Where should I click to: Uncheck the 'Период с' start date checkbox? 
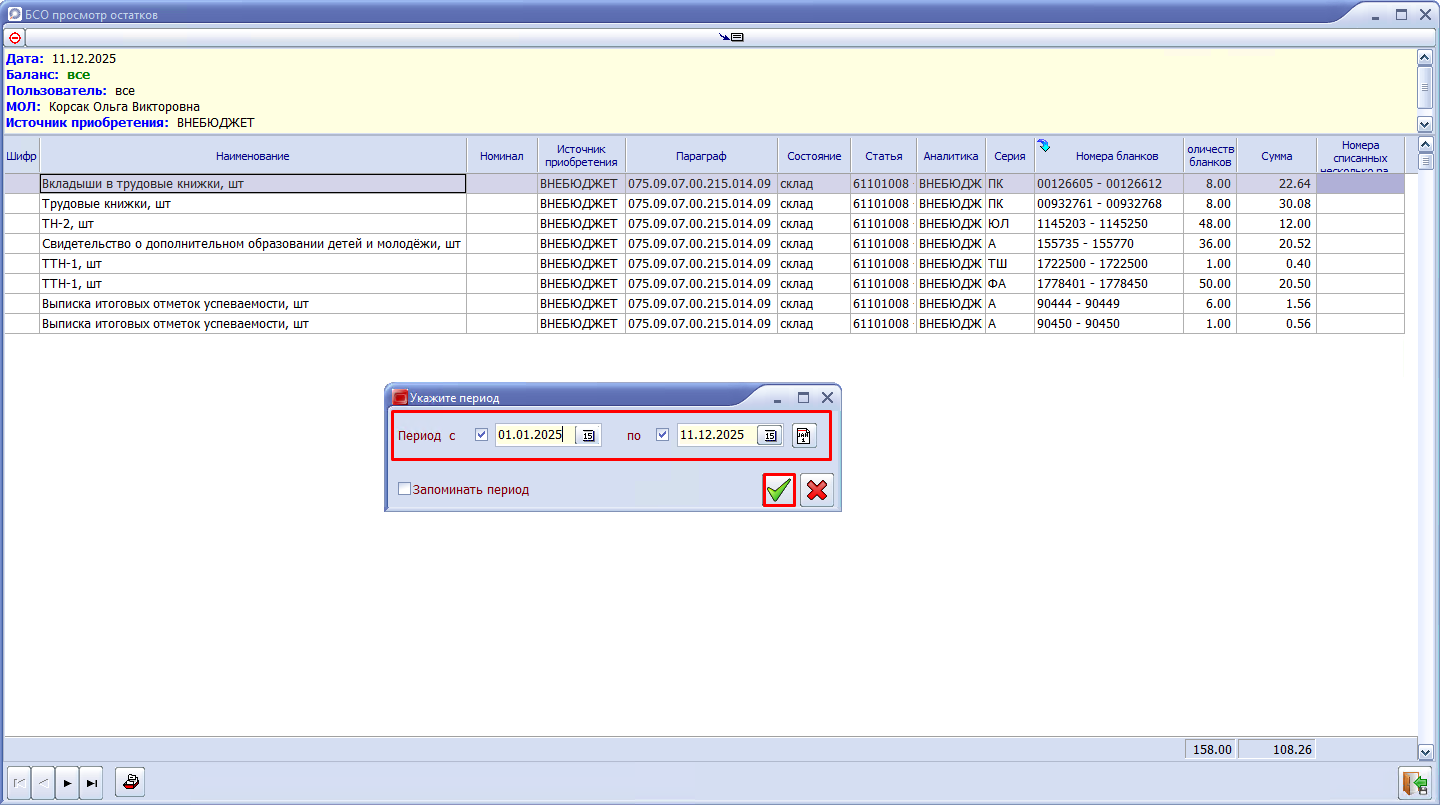click(x=482, y=435)
